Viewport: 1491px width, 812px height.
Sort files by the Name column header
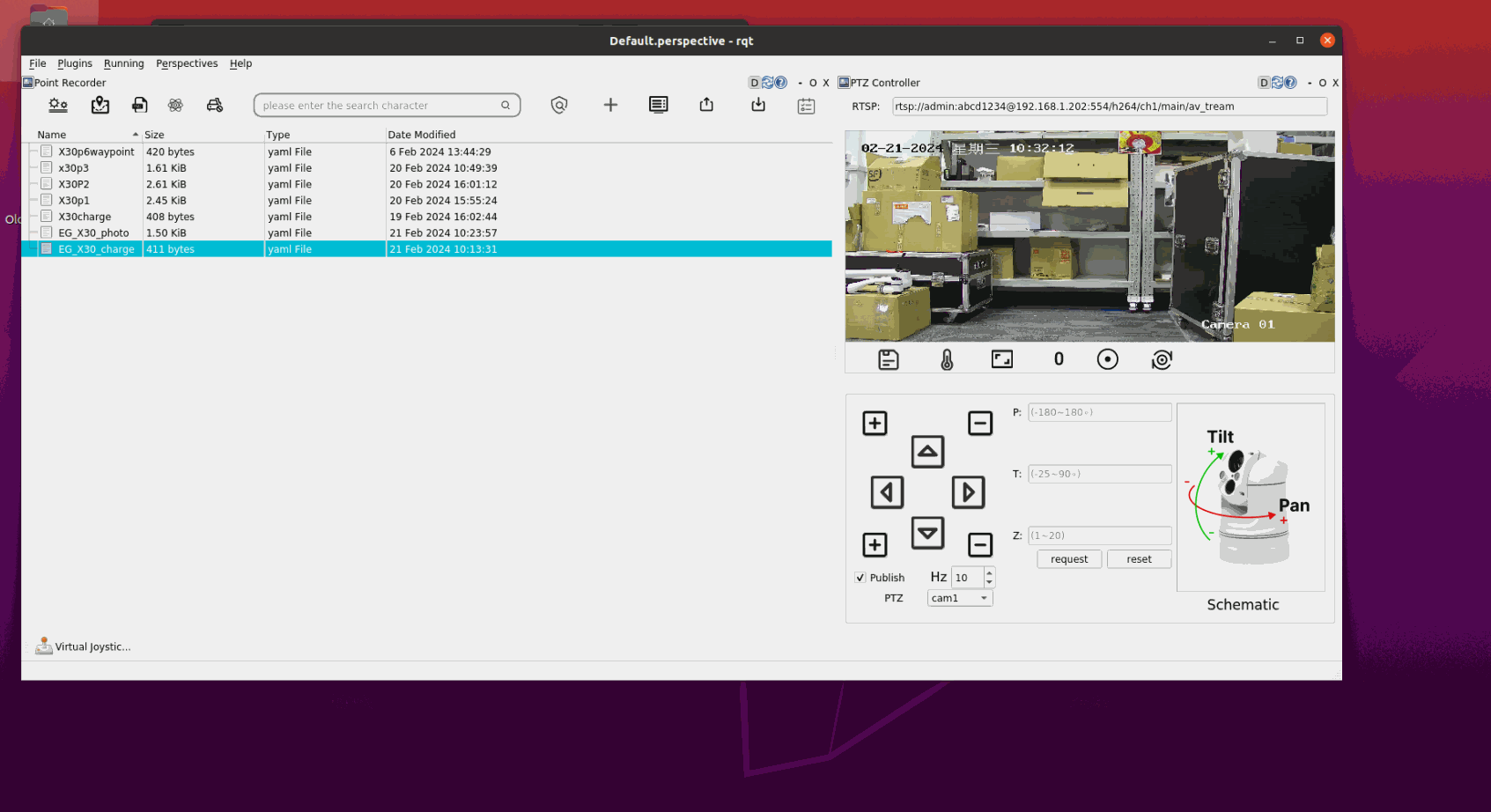click(52, 135)
